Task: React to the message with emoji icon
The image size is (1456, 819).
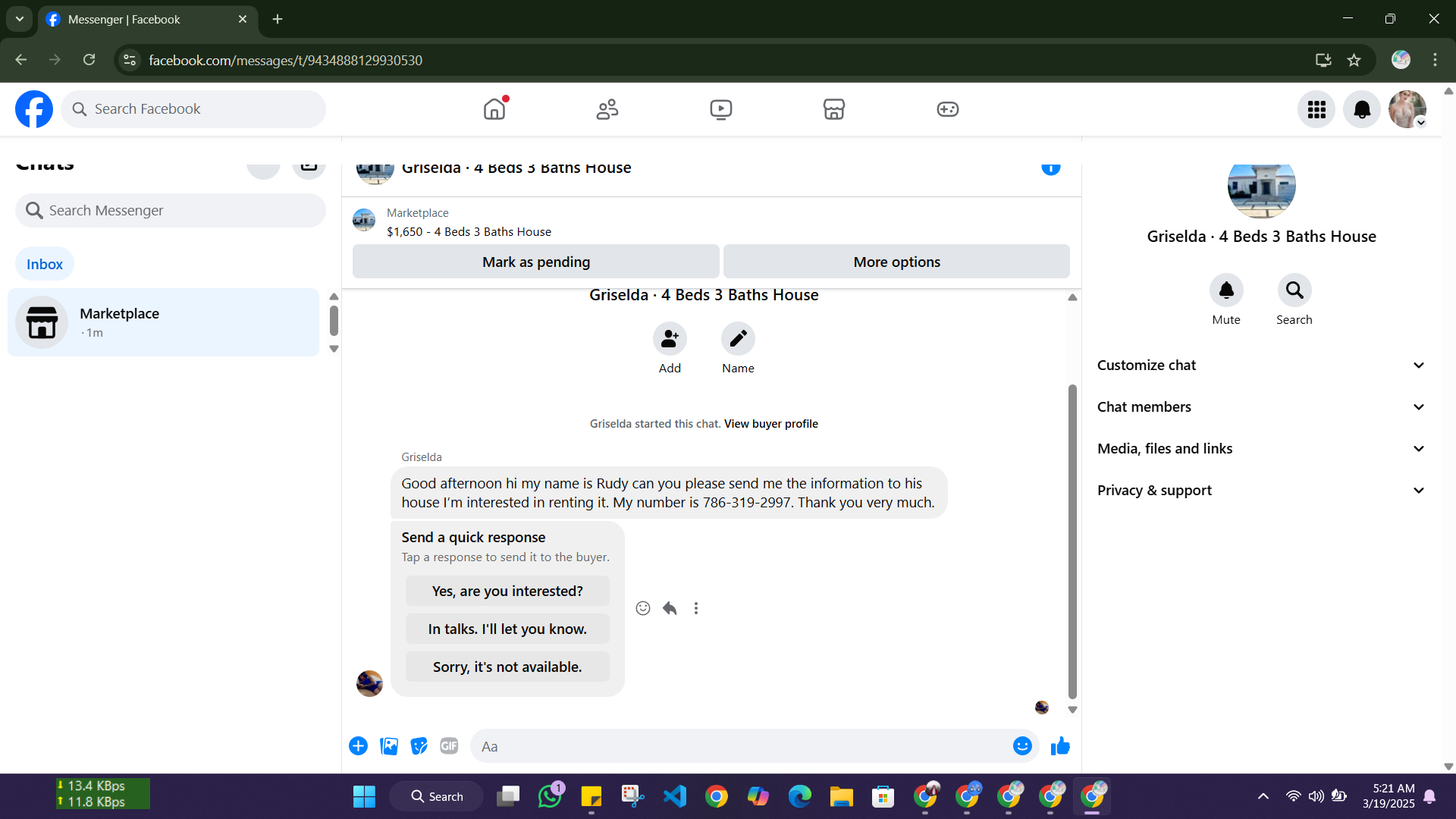Action: (x=643, y=608)
